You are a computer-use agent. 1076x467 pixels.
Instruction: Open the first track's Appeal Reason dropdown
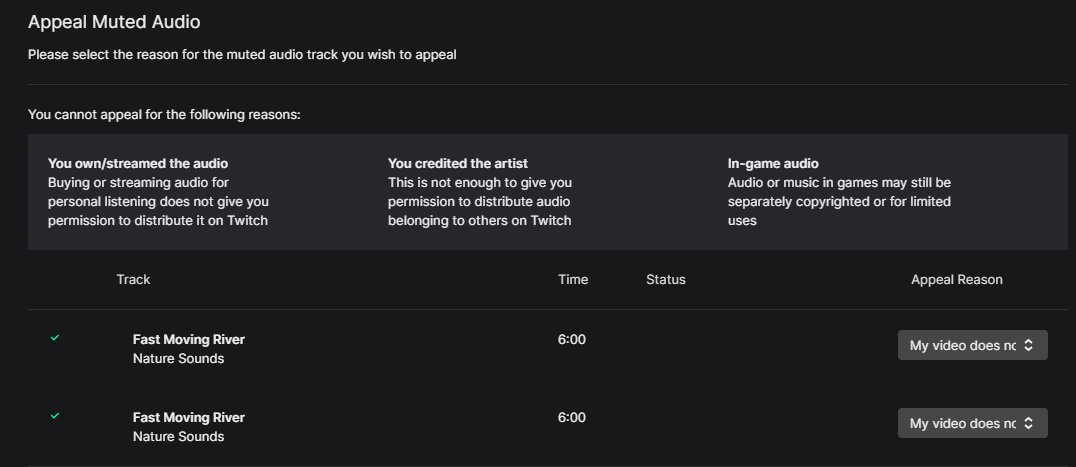pyautogui.click(x=962, y=345)
